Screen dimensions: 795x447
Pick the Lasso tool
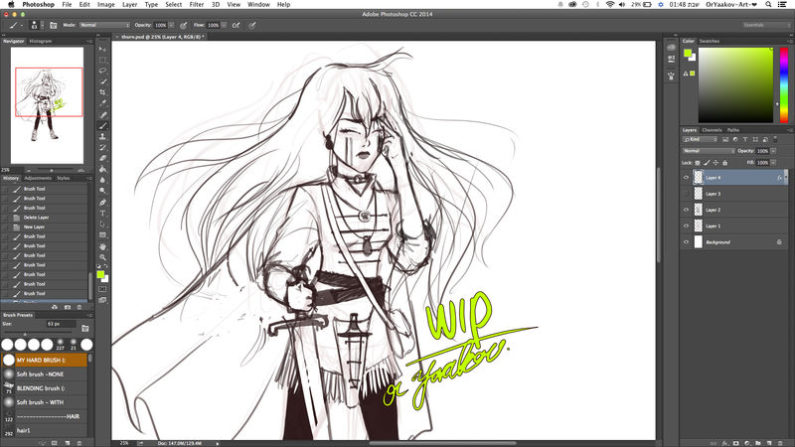103,70
